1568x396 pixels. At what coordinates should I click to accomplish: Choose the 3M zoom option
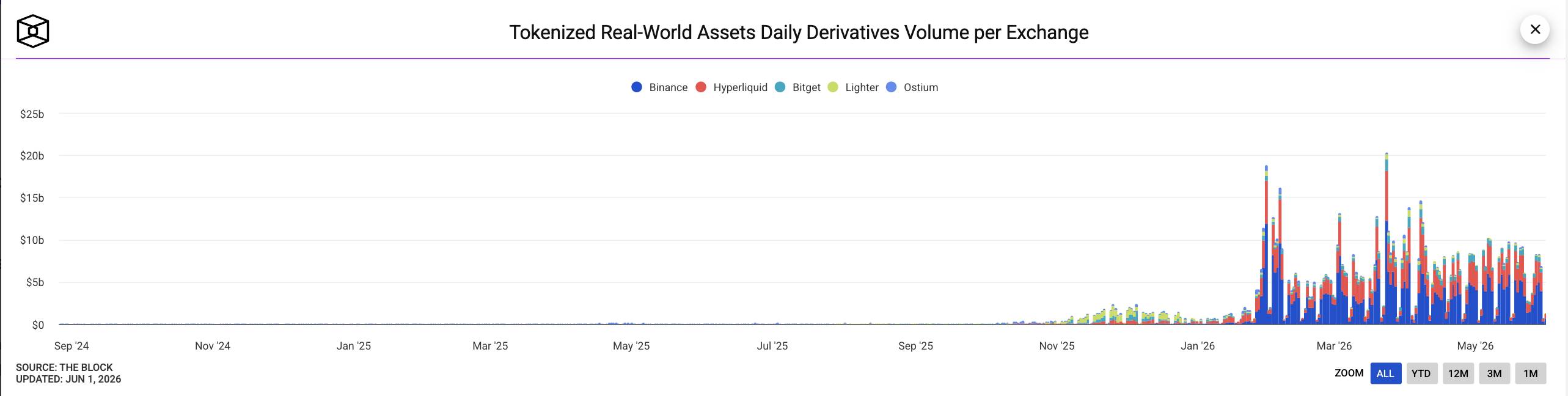(1494, 373)
